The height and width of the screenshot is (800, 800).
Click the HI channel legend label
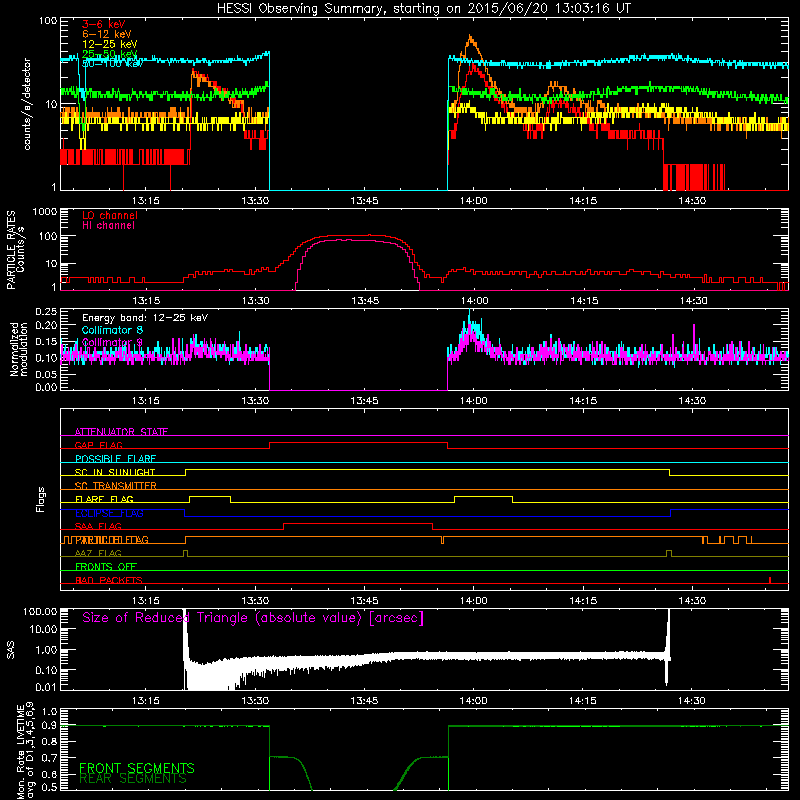click(109, 225)
